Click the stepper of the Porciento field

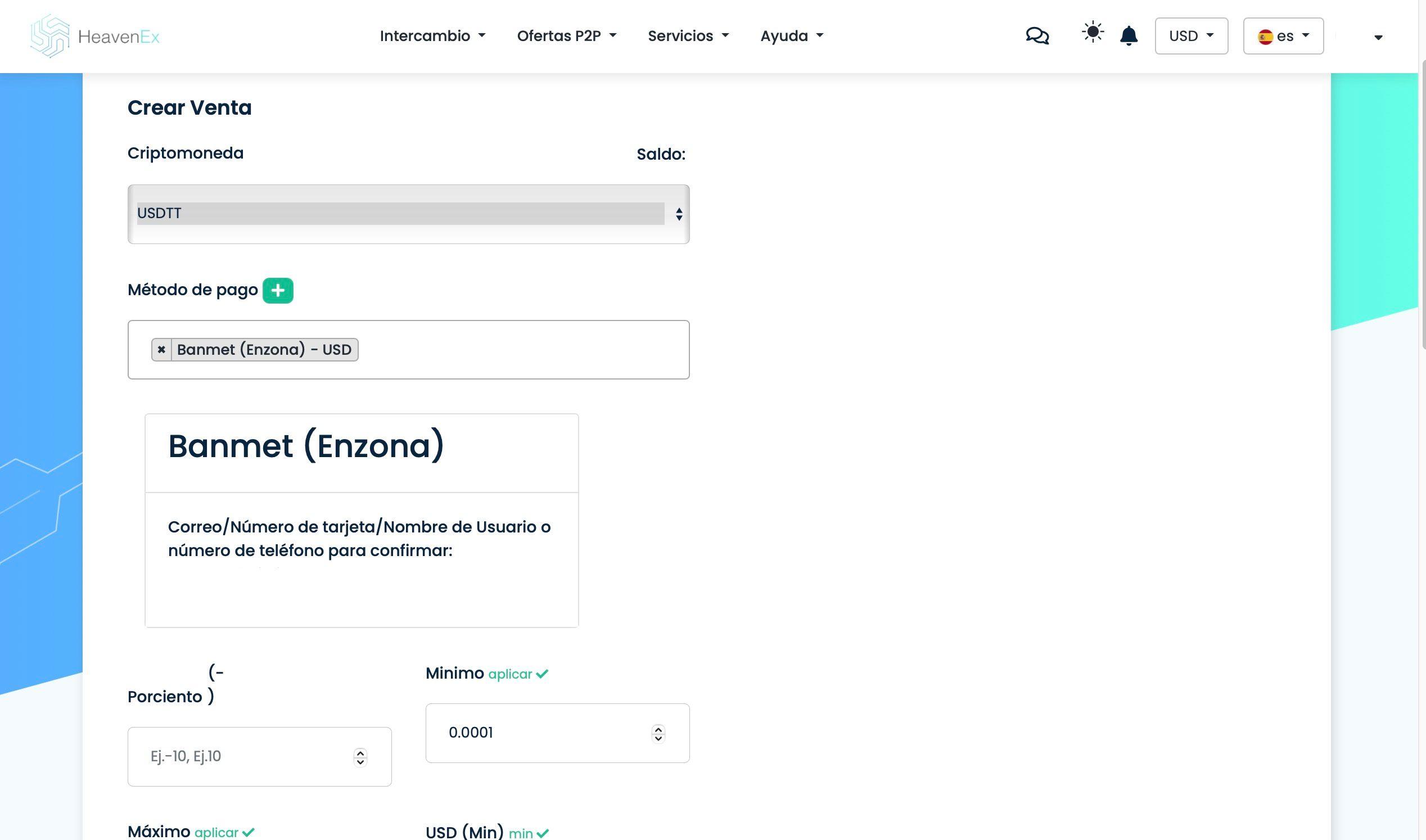tap(360, 757)
